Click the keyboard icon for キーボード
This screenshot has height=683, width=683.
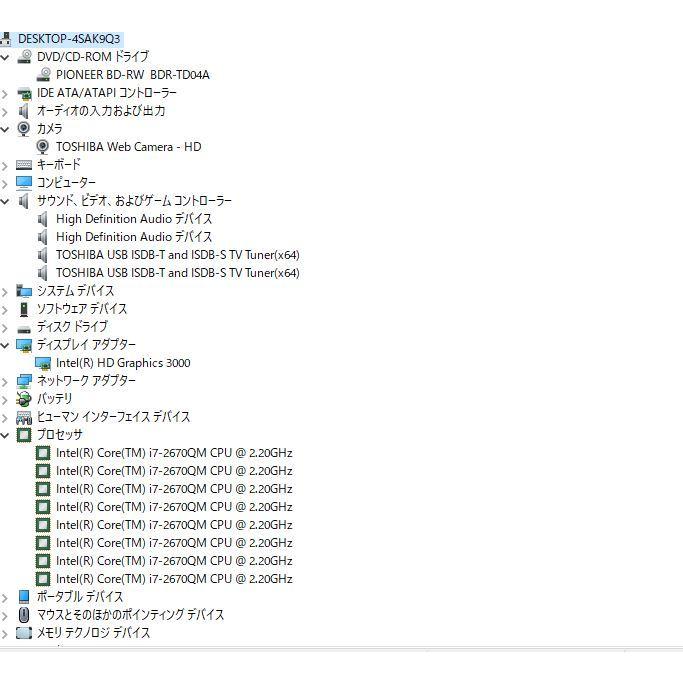click(x=24, y=165)
